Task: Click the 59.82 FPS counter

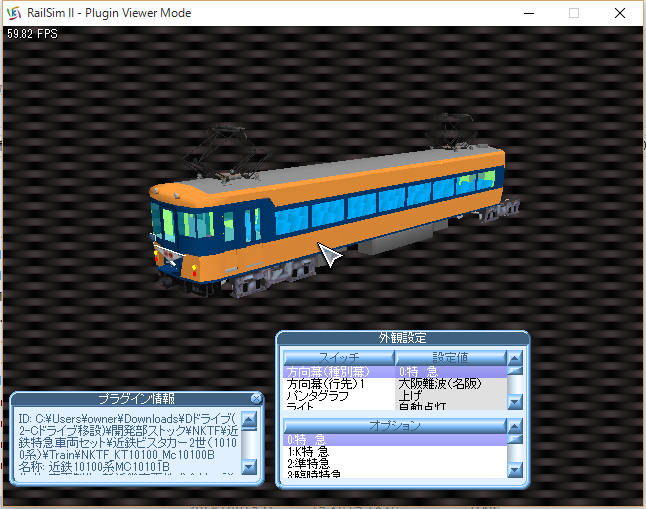Action: 32,34
